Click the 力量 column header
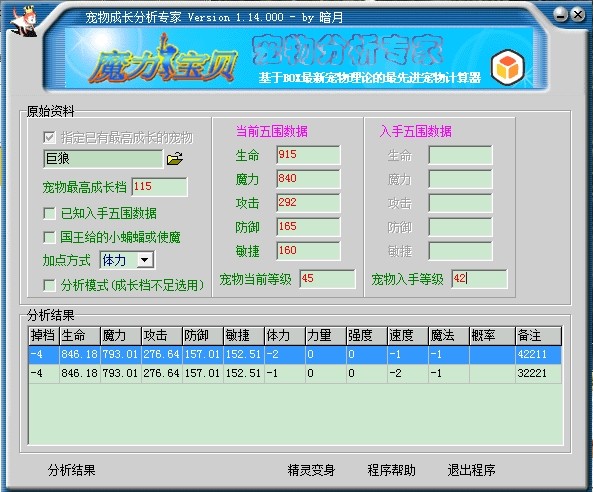This screenshot has width=593, height=492. pyautogui.click(x=326, y=336)
